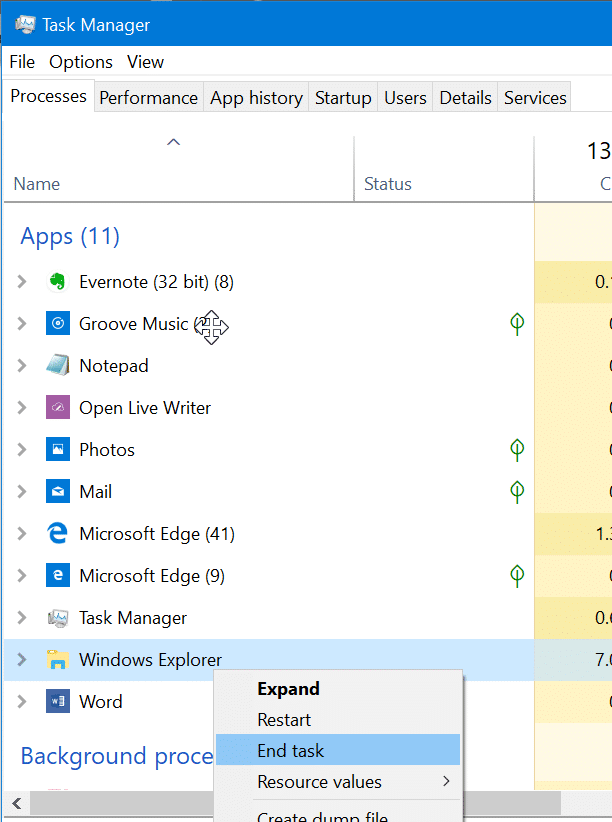Click the Task Manager row icon
The image size is (612, 822).
(58, 618)
